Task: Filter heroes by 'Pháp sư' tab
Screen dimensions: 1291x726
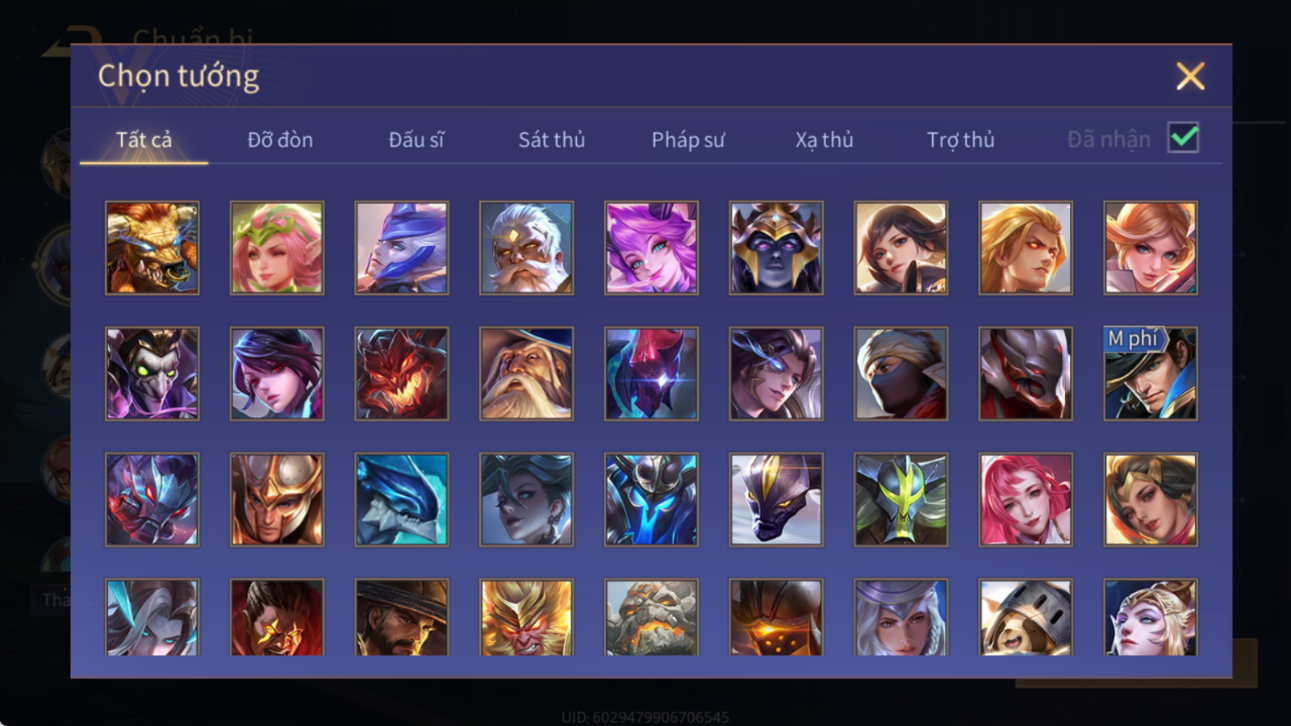Action: pyautogui.click(x=688, y=140)
